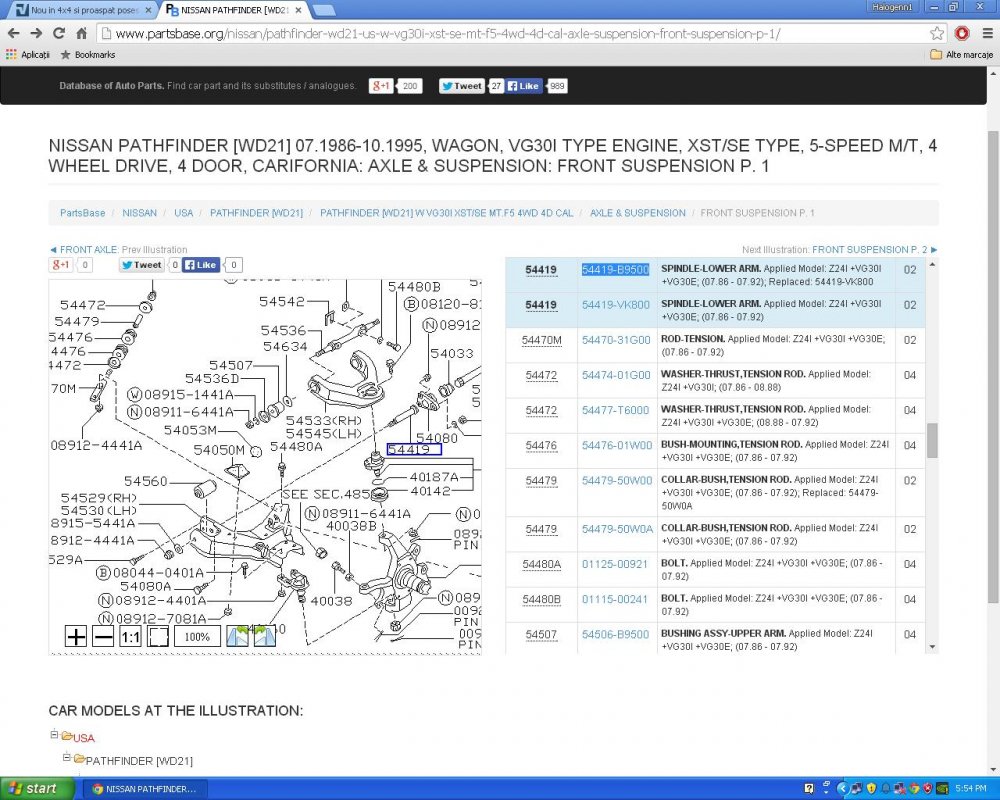Screen dimensions: 1000x800
Task: Click the header Tweet button
Action: [x=462, y=86]
